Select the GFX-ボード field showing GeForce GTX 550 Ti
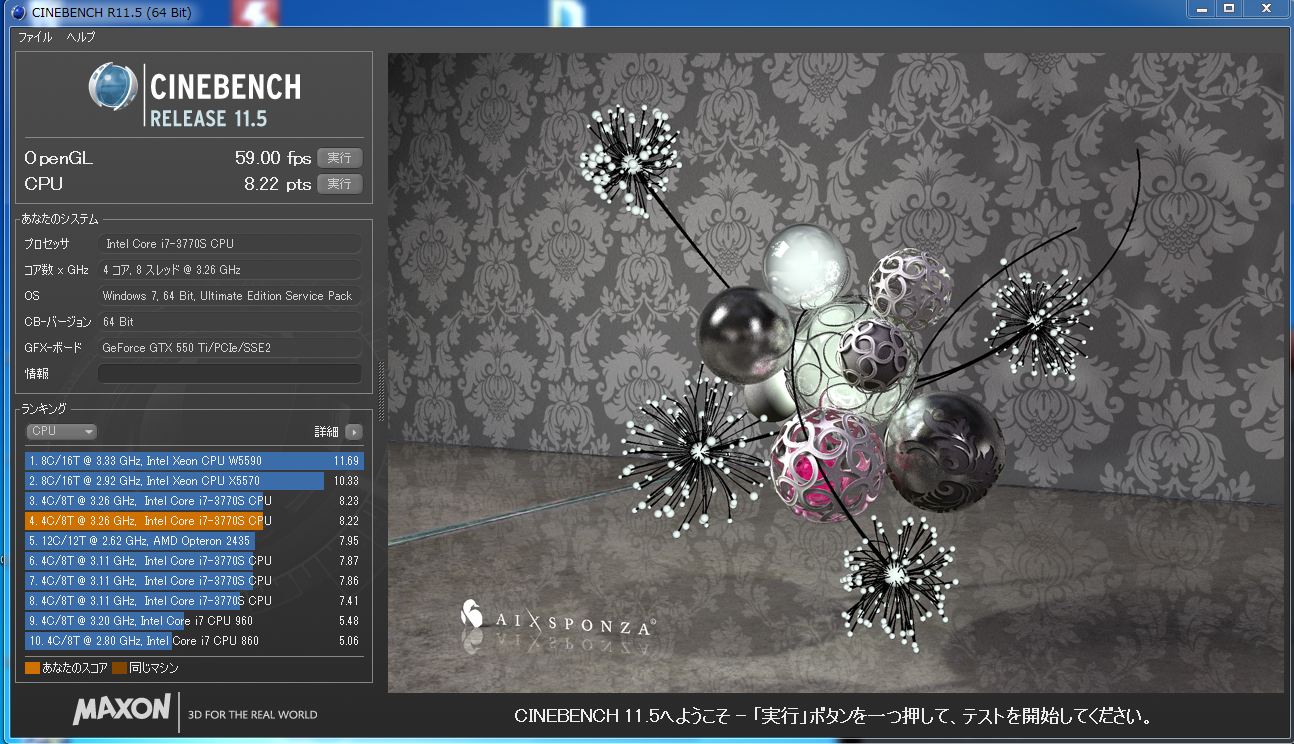1294x744 pixels. [230, 348]
